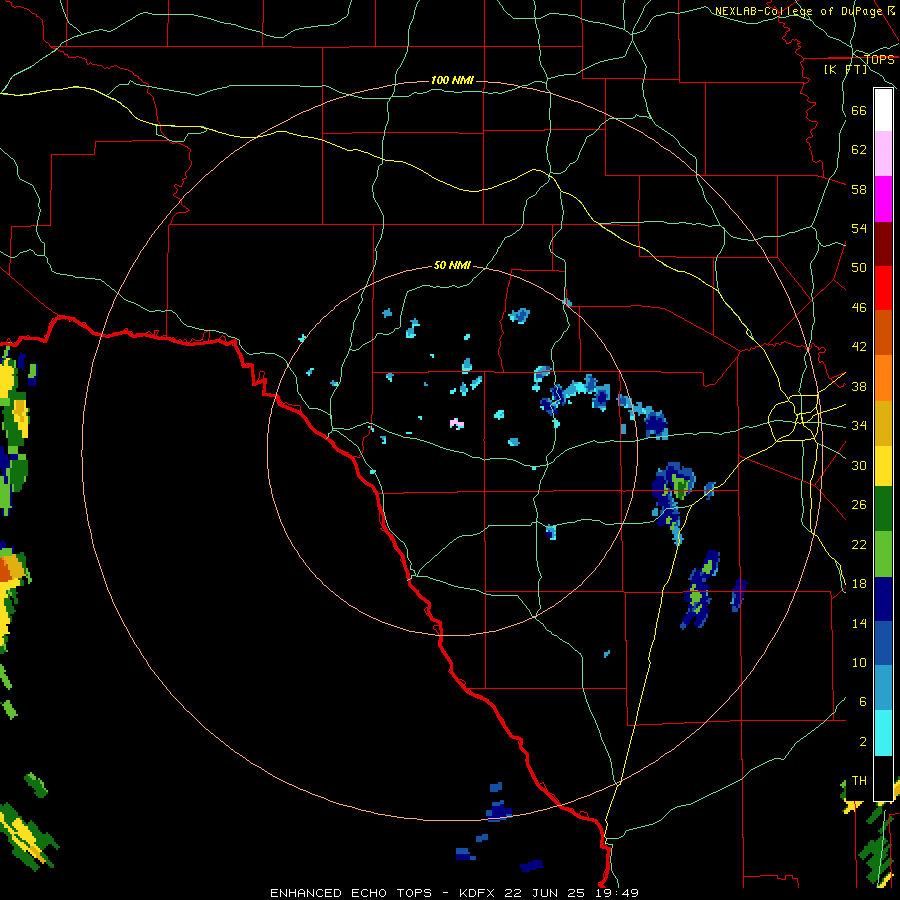Click the 34 legend scale value
Image resolution: width=900 pixels, height=900 pixels.
pos(859,426)
